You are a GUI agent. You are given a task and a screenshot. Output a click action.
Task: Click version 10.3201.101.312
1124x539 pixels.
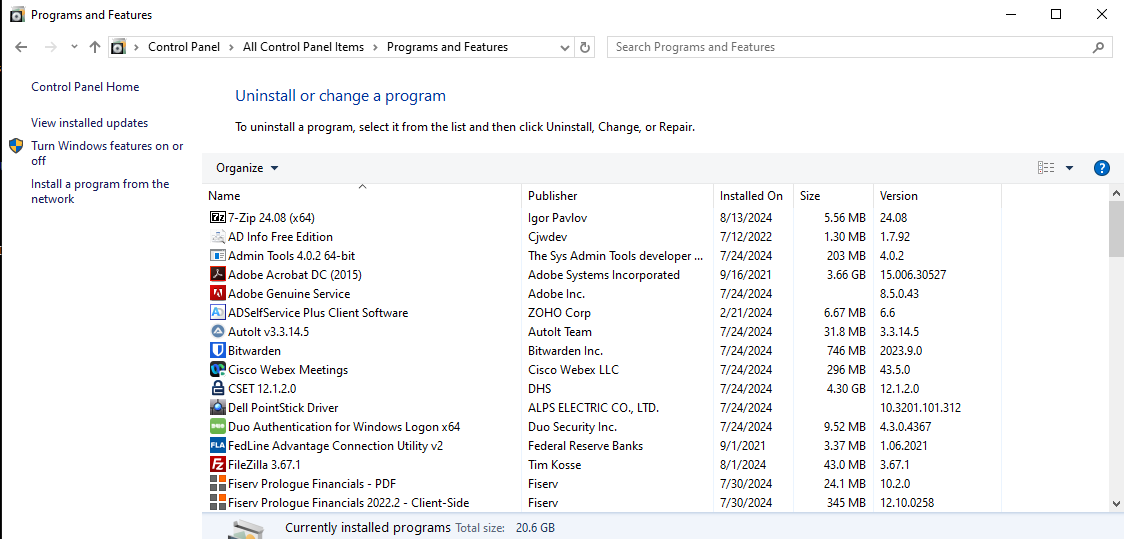[920, 408]
